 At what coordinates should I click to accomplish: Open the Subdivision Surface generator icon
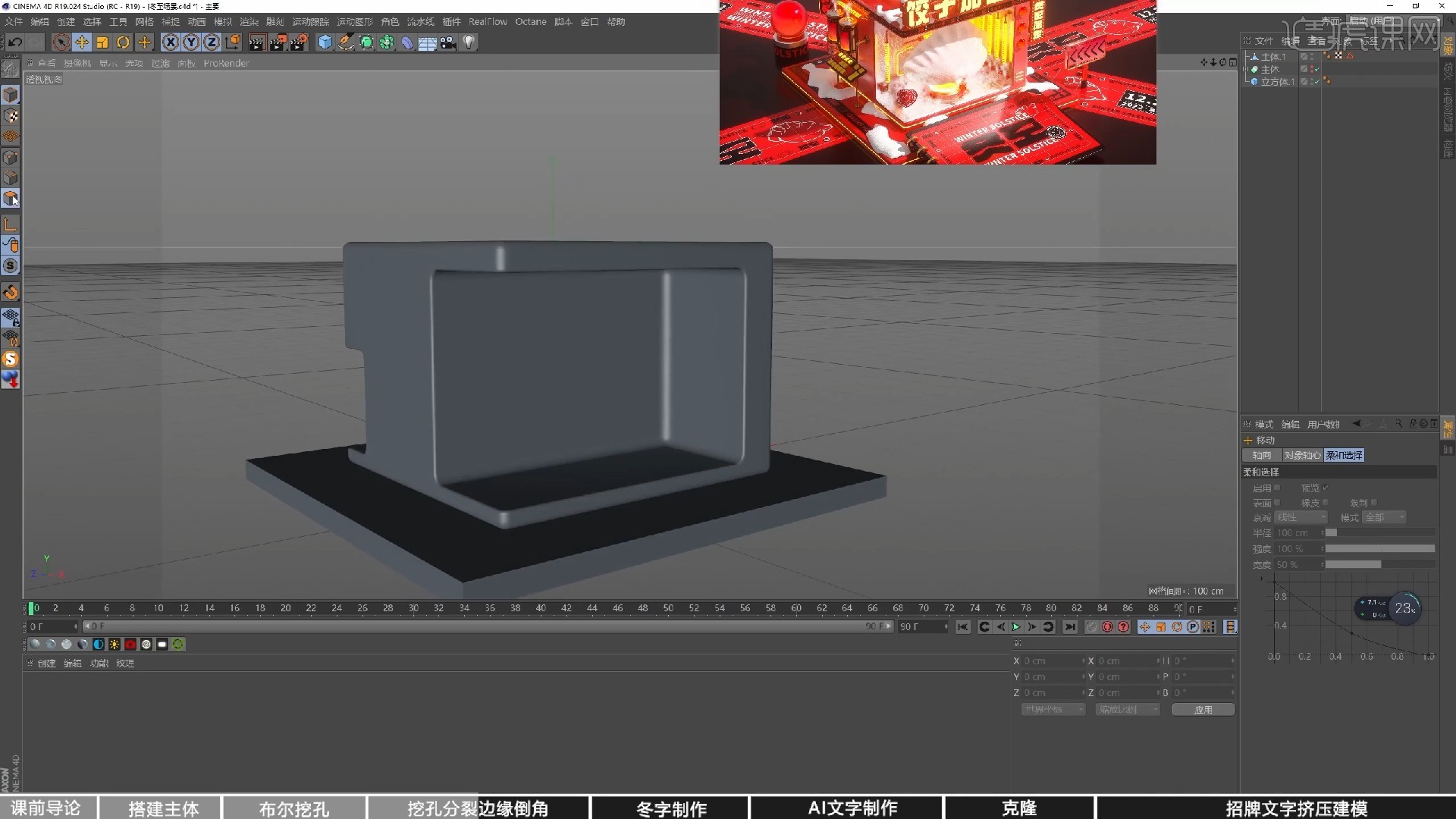(x=366, y=42)
